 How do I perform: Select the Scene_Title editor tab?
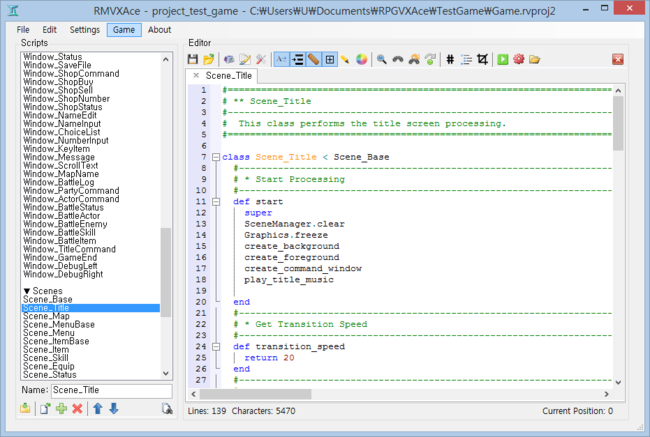pyautogui.click(x=229, y=75)
